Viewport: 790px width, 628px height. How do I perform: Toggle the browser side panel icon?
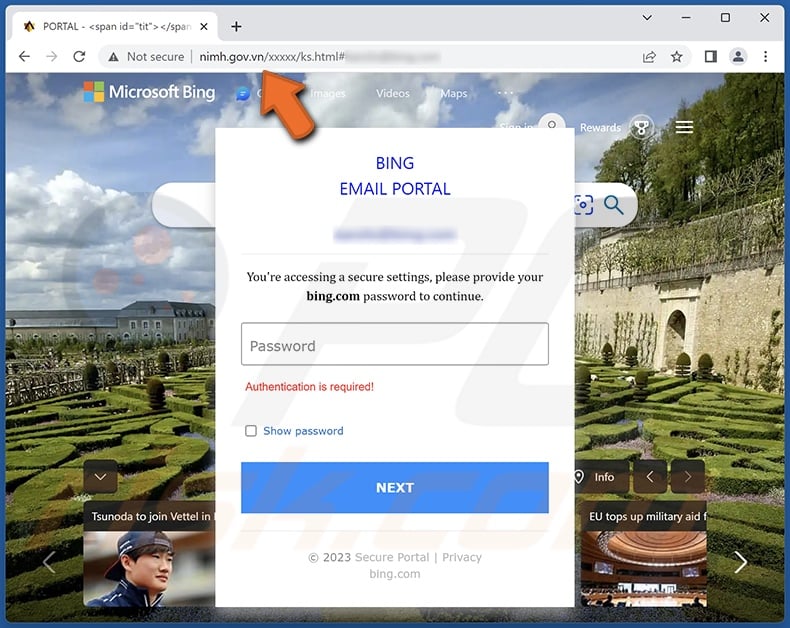click(x=711, y=56)
